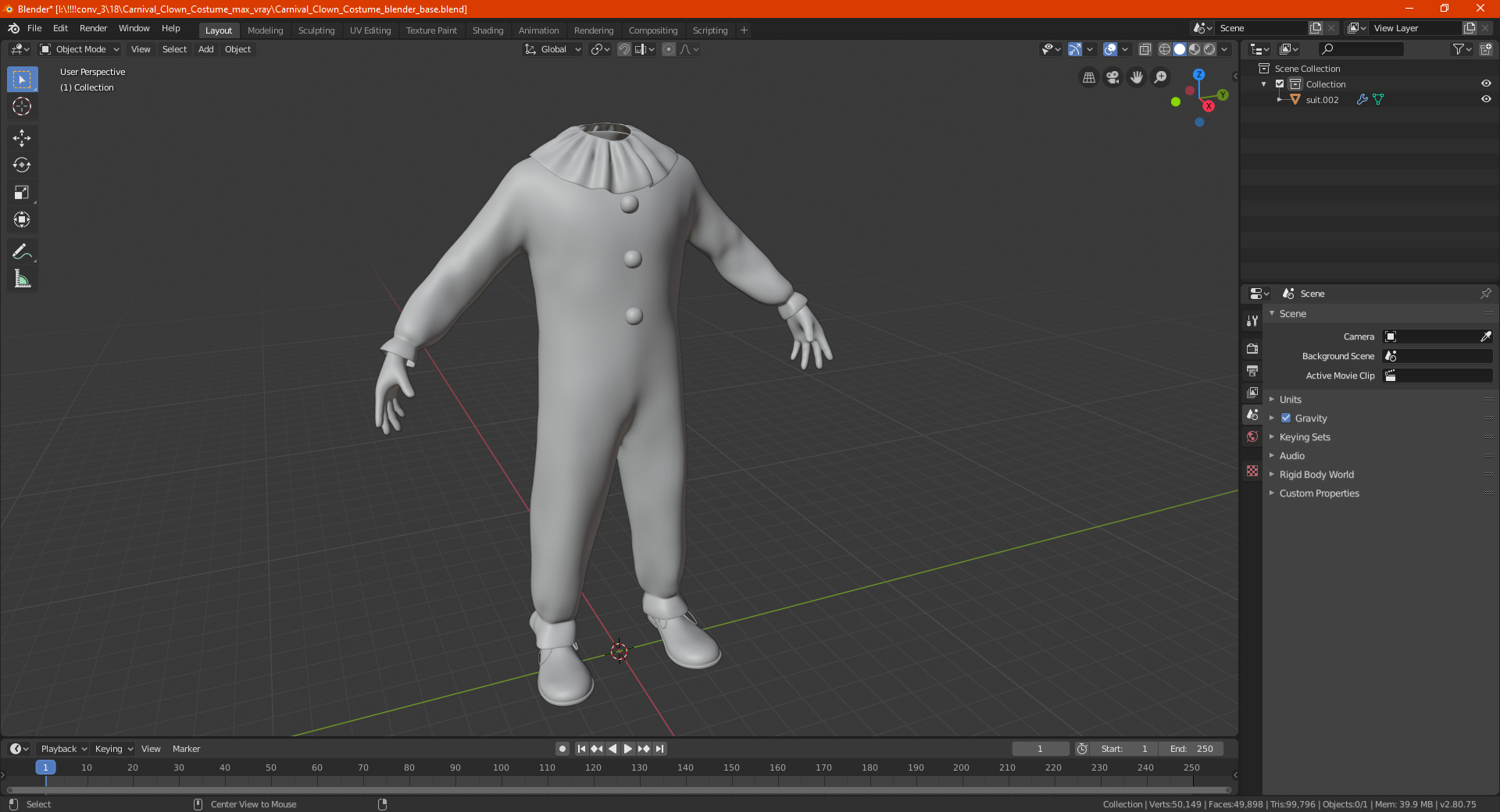Toggle viewport gizmos icon

pos(1075,49)
